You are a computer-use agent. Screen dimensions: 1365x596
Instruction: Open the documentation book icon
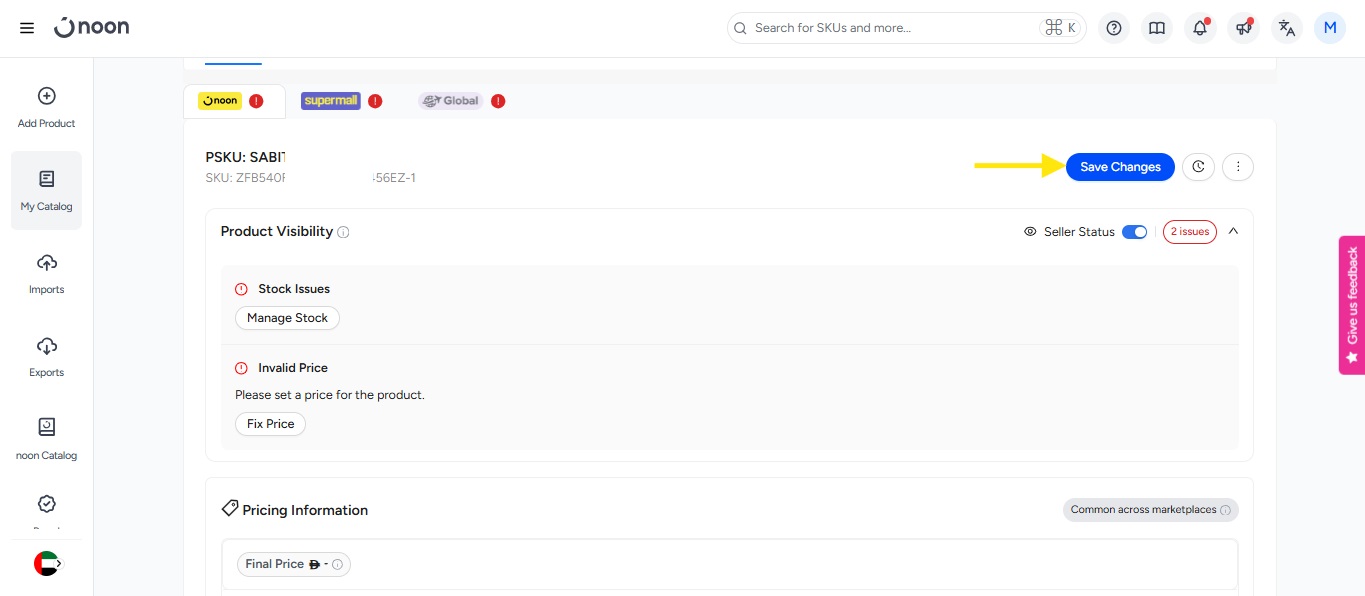(x=1157, y=28)
